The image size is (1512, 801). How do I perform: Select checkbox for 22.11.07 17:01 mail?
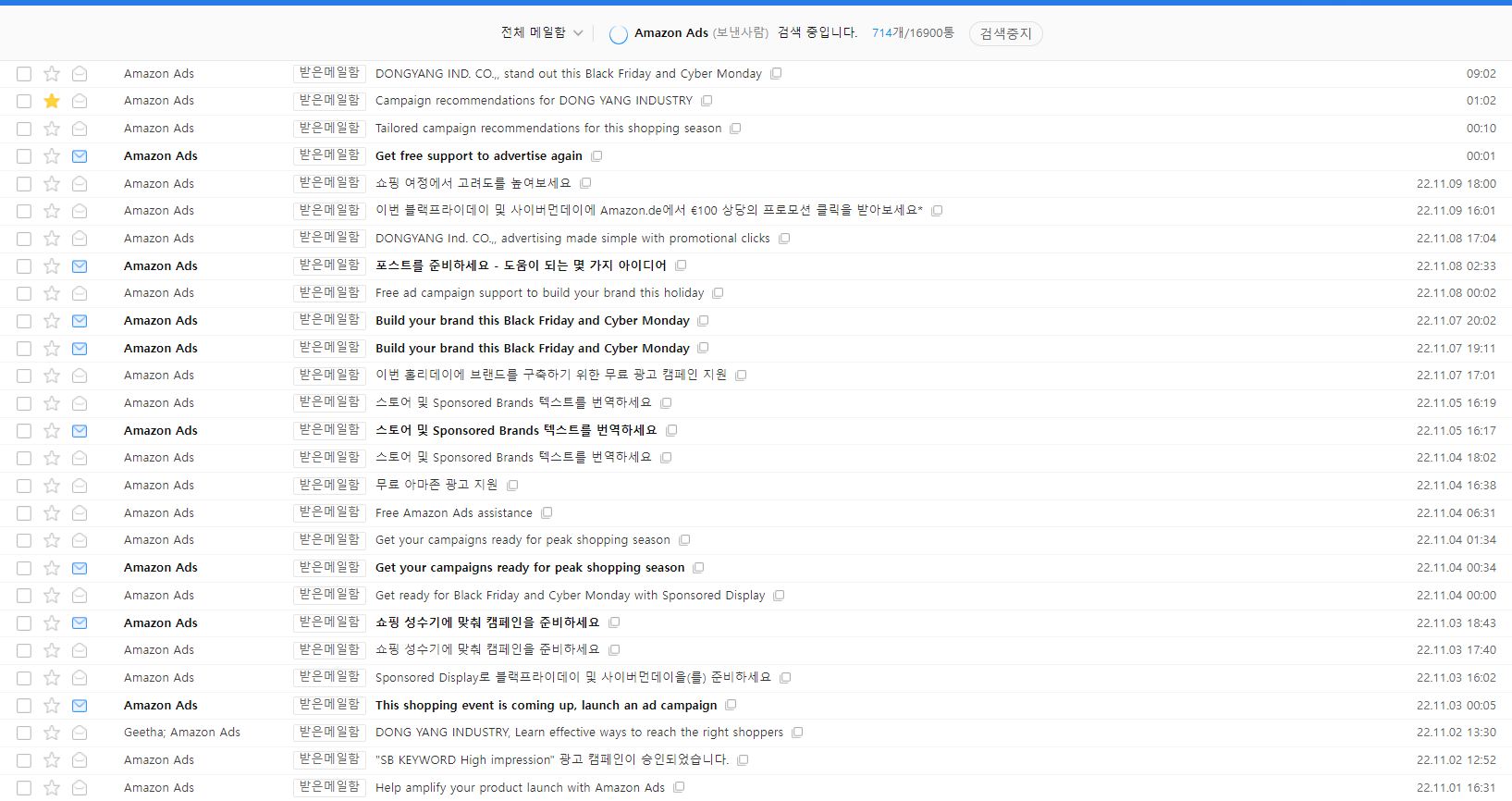24,376
